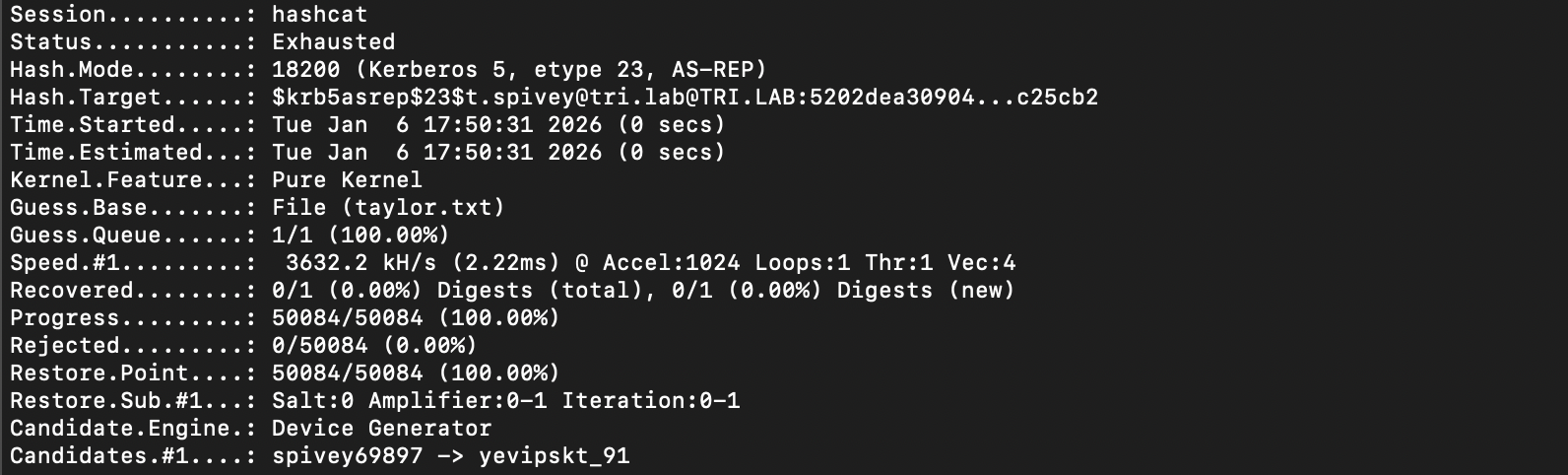Click the Guess.Queue value "1/1 (100.00%)"

[x=360, y=236]
